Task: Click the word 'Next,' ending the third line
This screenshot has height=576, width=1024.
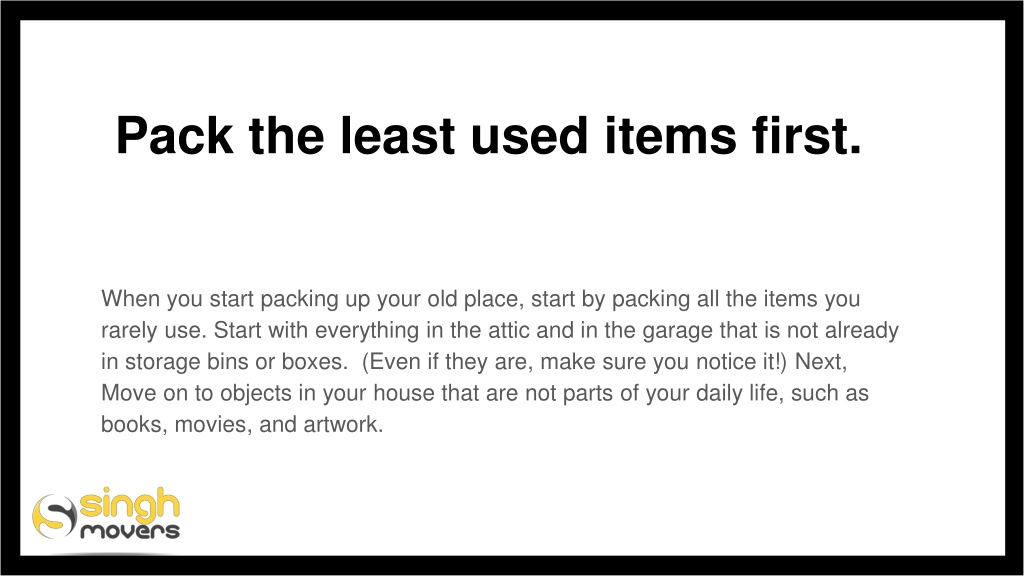Action: (821, 361)
